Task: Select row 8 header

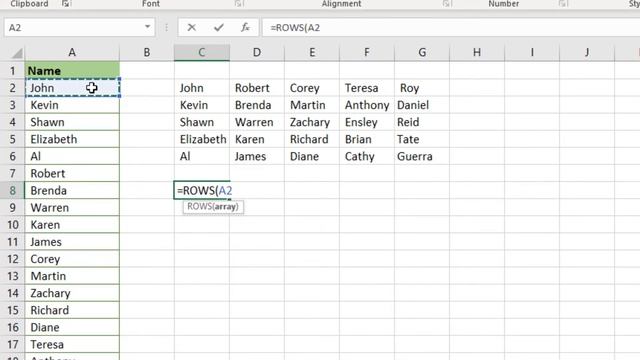Action: point(12,191)
